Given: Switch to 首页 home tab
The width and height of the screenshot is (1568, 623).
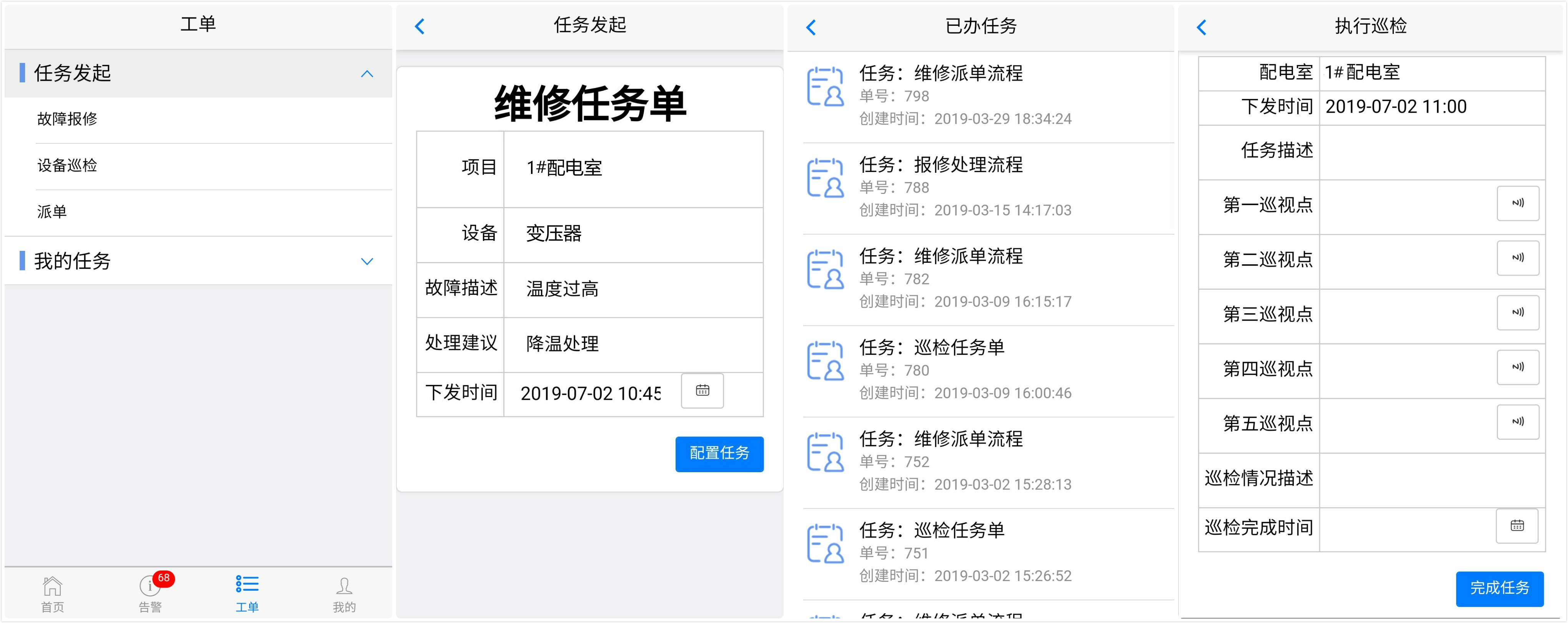Looking at the screenshot, I should coord(52,593).
